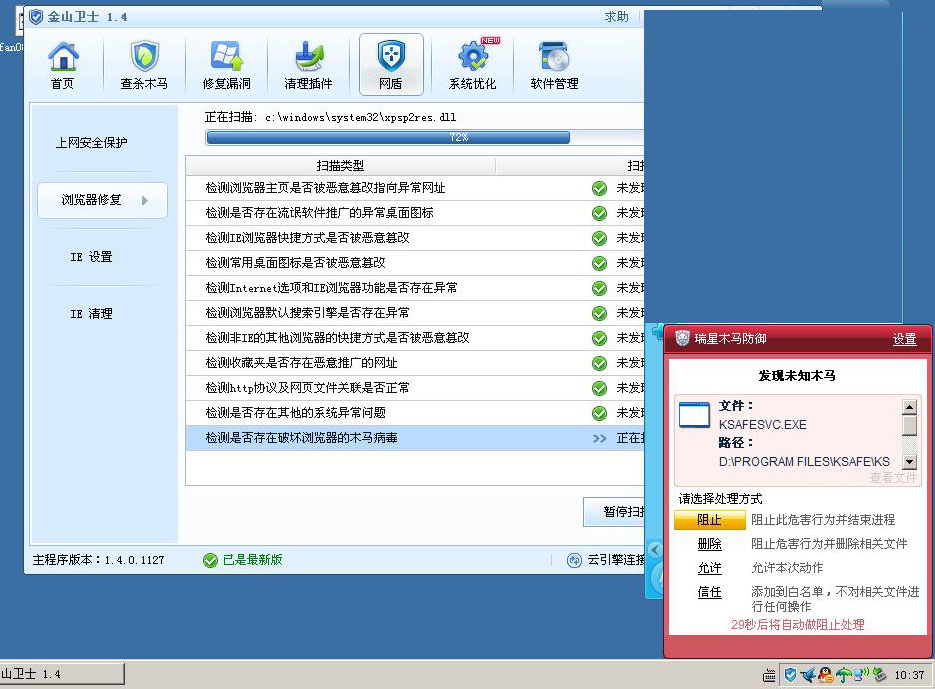Select the 网盾 web shield icon
935x689 pixels.
[x=391, y=64]
